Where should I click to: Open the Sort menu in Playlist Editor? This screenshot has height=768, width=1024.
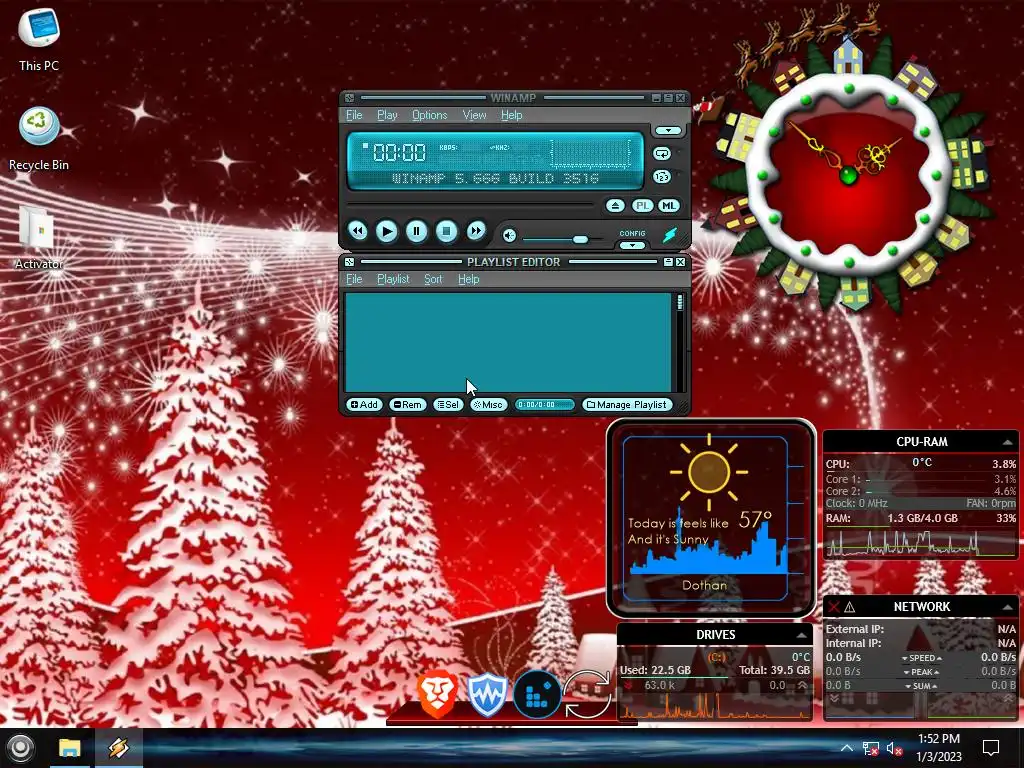433,279
